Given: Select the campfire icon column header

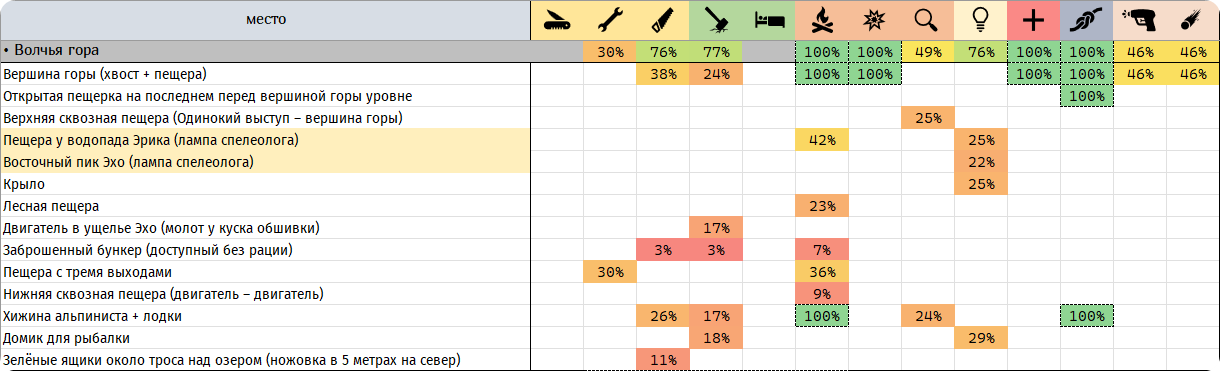Looking at the screenshot, I should tap(822, 20).
